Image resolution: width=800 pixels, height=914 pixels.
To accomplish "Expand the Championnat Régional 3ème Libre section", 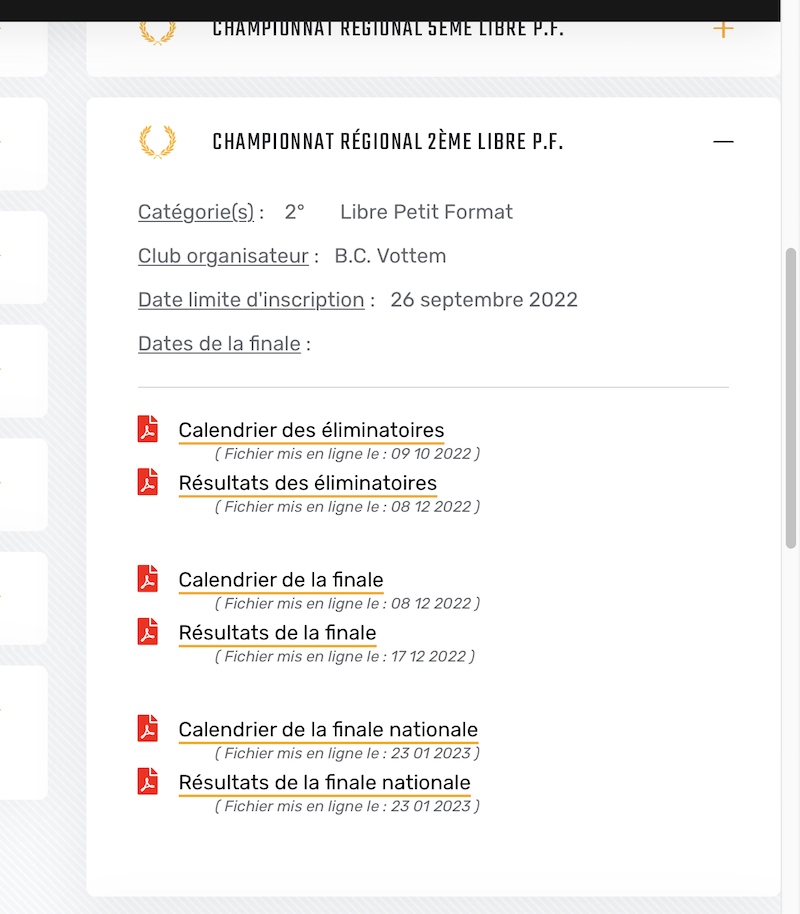I will (723, 29).
